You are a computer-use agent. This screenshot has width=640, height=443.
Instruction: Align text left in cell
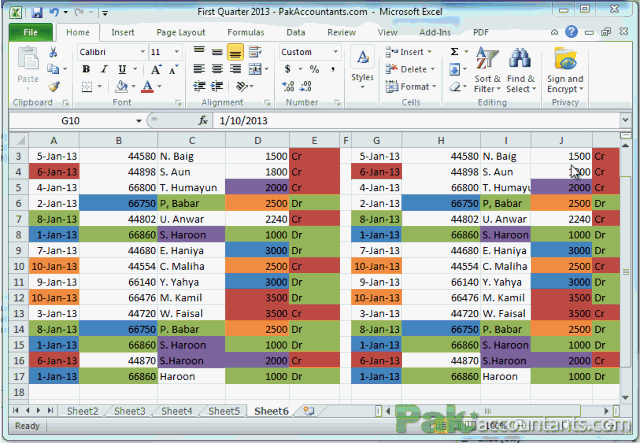click(x=199, y=69)
